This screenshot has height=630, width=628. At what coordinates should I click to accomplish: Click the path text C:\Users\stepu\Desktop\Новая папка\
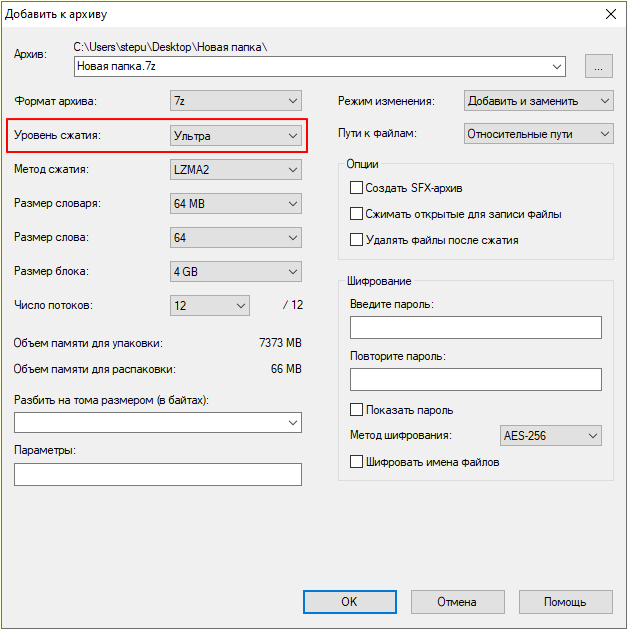(170, 47)
